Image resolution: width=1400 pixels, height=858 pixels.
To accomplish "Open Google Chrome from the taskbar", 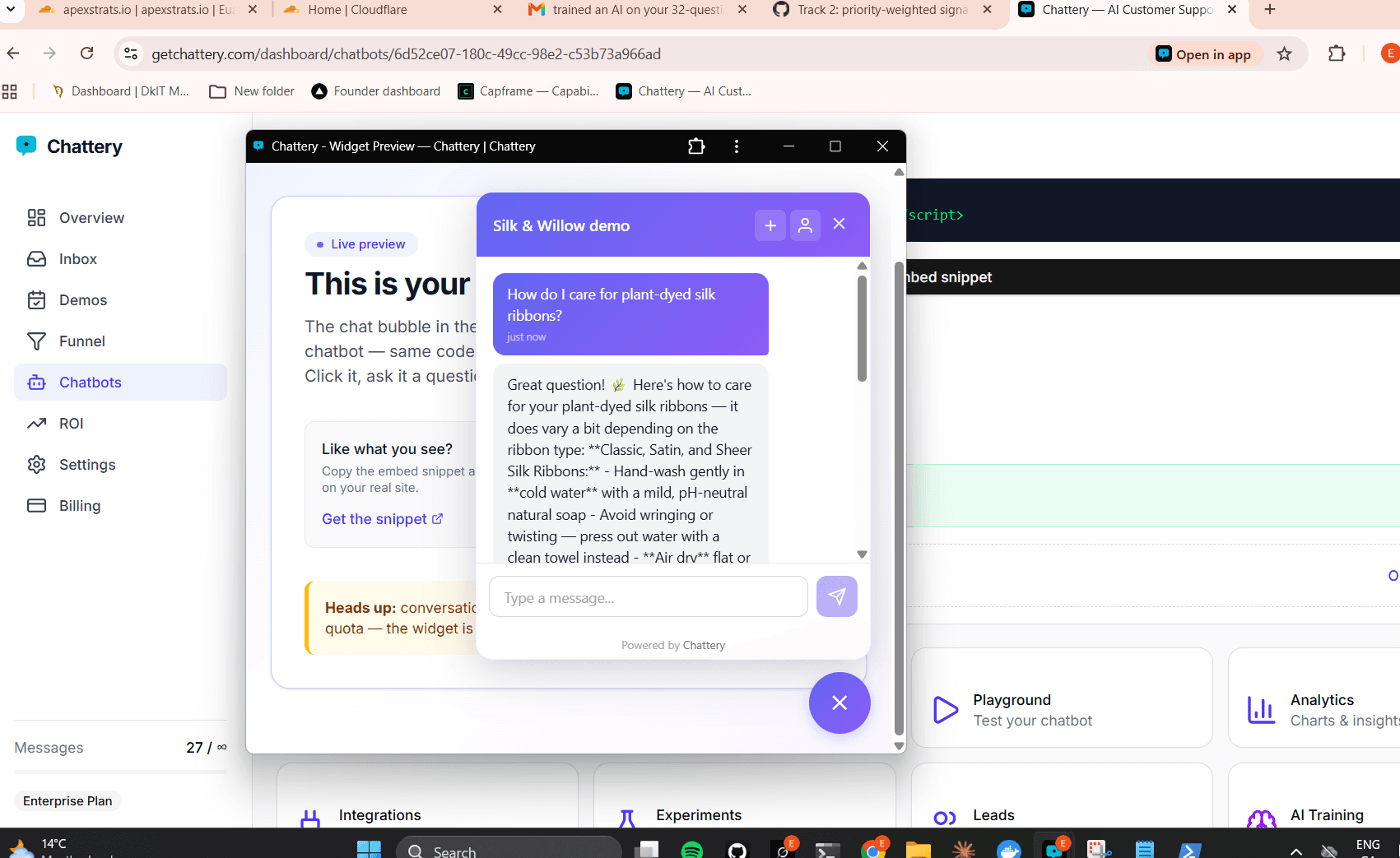I will 873,851.
